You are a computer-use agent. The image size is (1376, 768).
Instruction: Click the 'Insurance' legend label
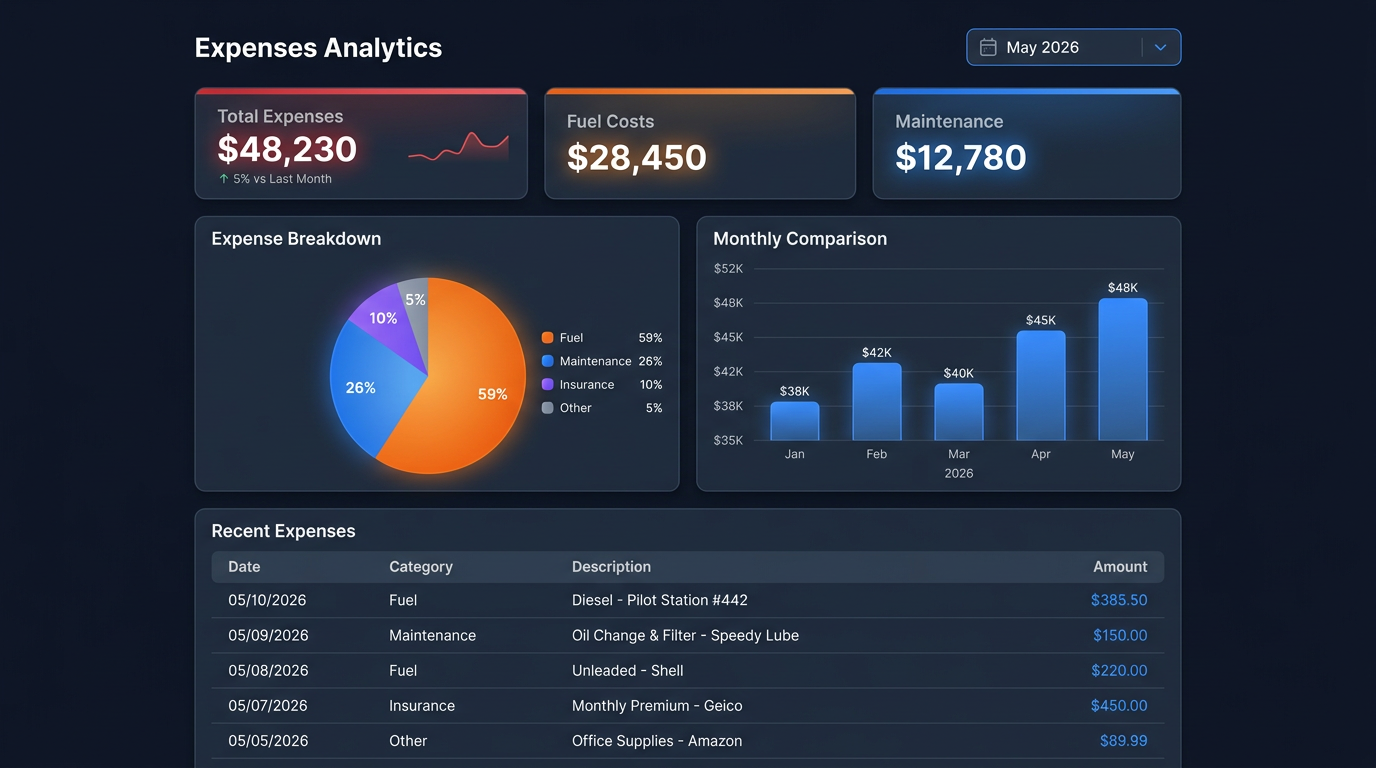(x=587, y=384)
